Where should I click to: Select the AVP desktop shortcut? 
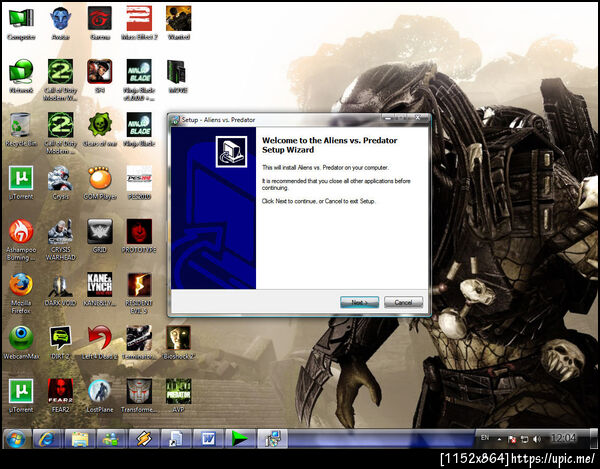tap(179, 396)
